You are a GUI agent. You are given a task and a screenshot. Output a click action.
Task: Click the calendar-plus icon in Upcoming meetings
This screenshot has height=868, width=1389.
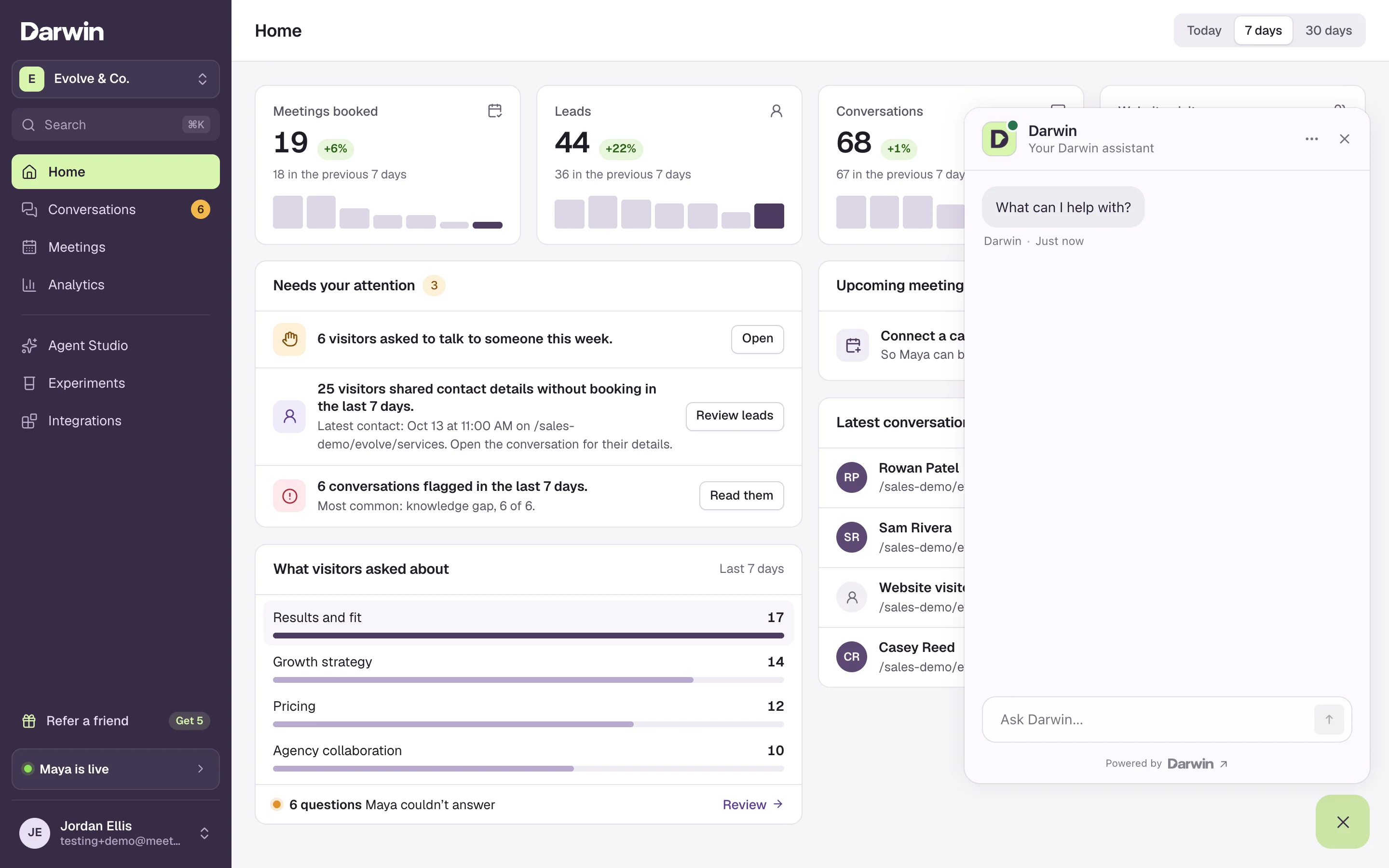click(853, 345)
